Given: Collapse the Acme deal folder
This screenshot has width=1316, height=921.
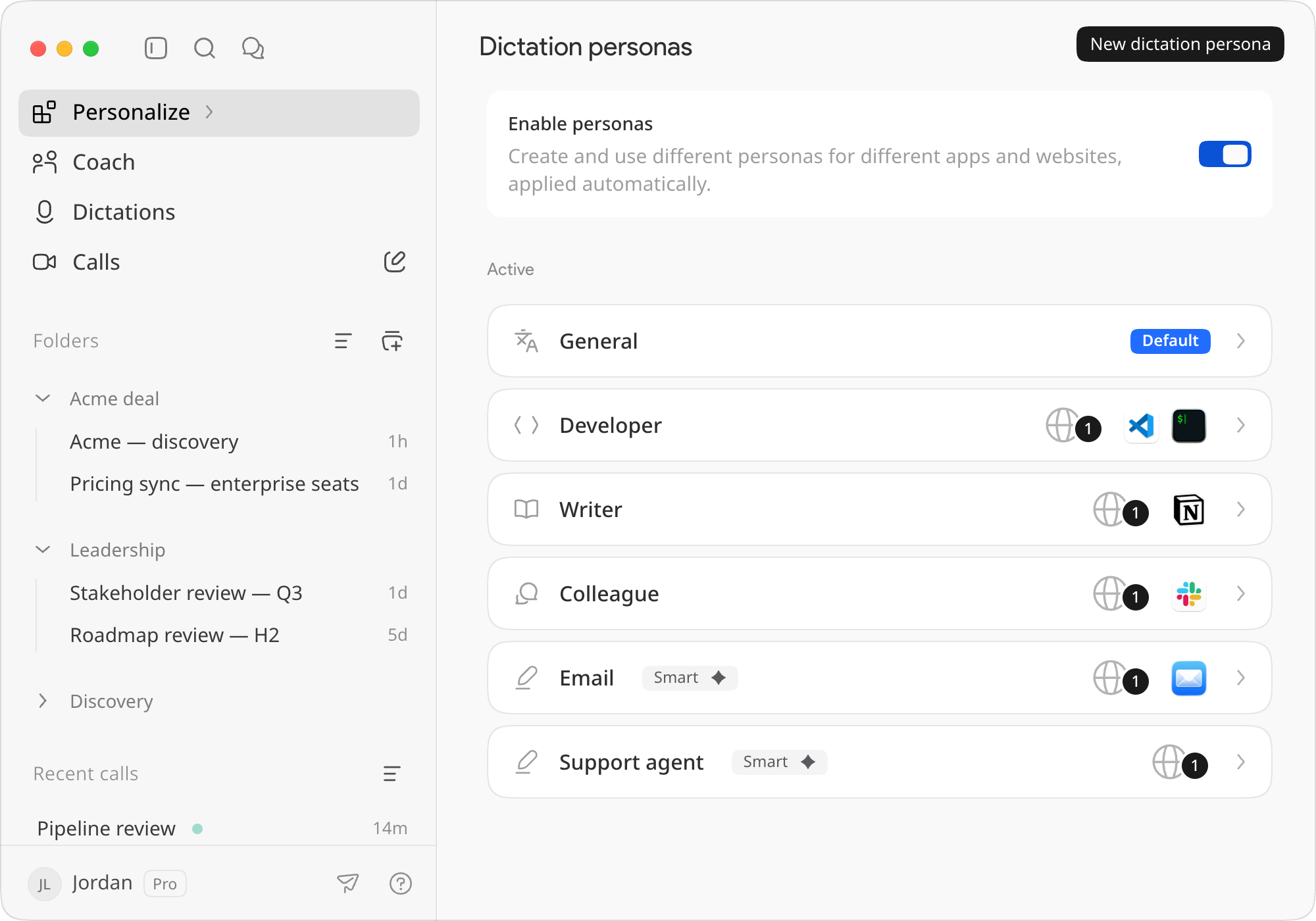Looking at the screenshot, I should (43, 399).
